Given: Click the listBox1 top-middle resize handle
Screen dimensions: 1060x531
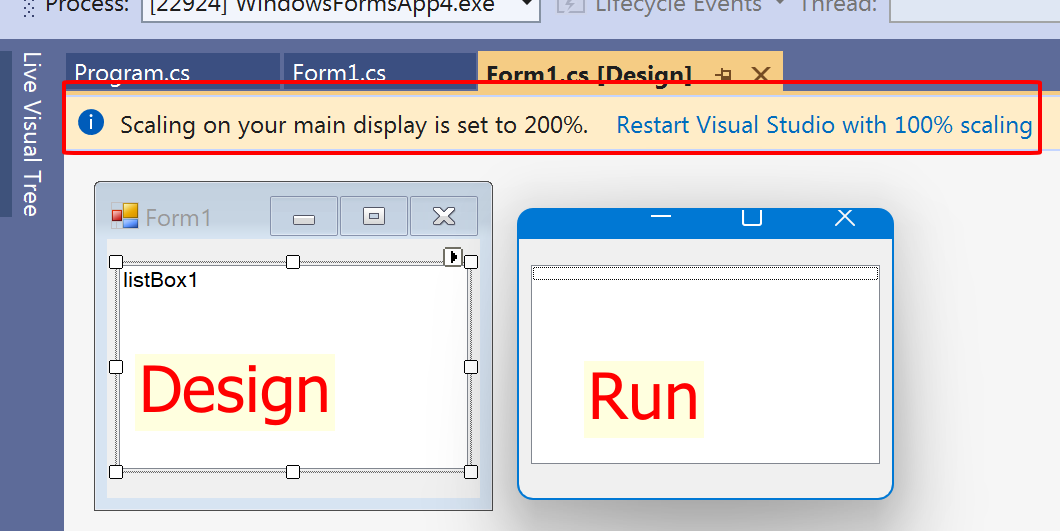Looking at the screenshot, I should pyautogui.click(x=293, y=262).
